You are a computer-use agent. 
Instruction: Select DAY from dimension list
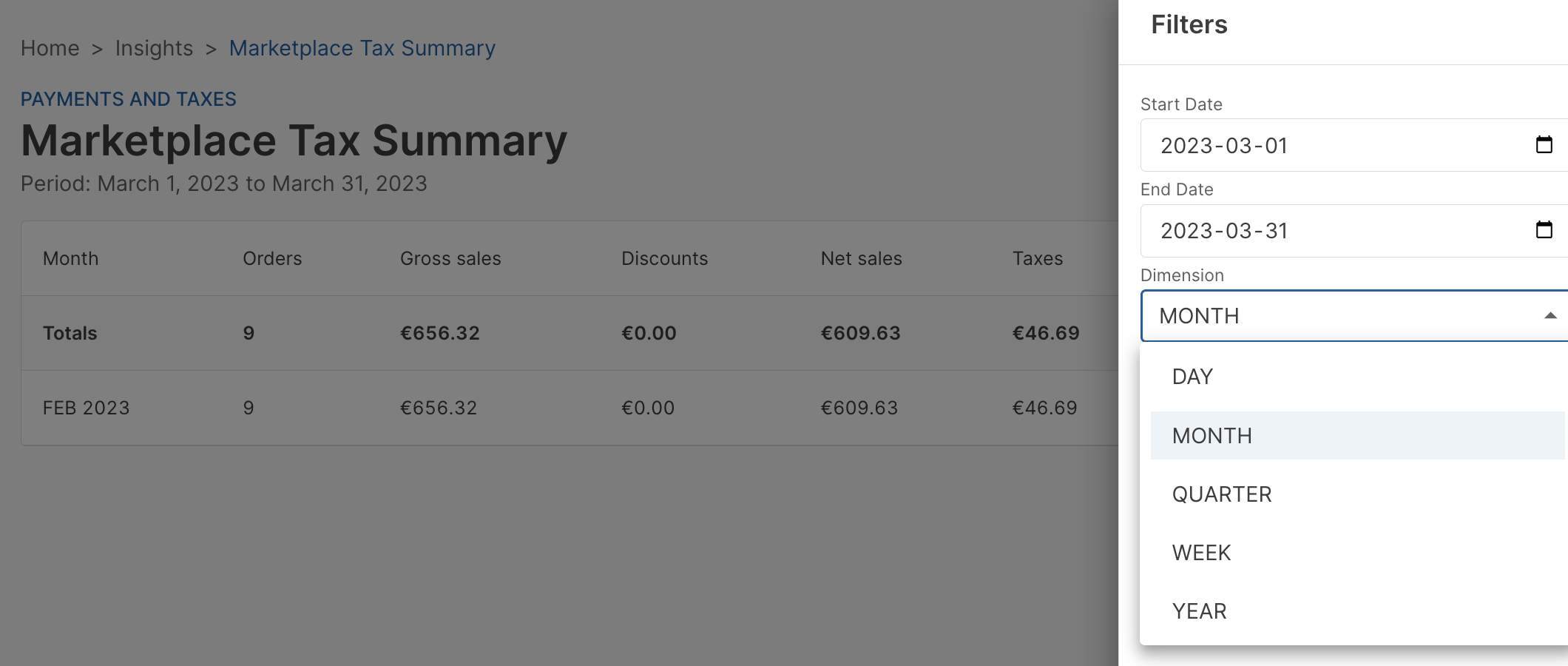point(1192,377)
